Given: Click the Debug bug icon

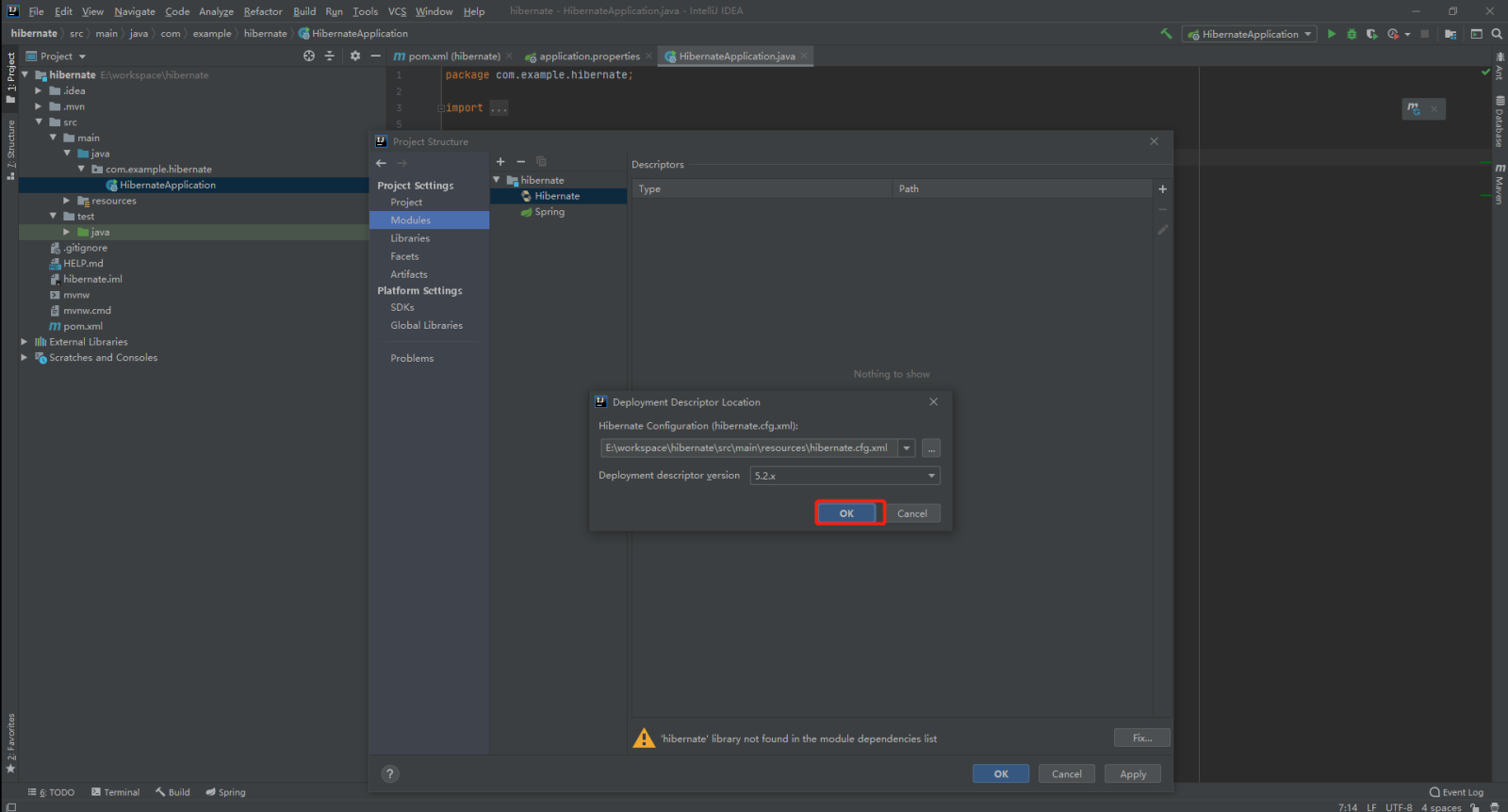Looking at the screenshot, I should pyautogui.click(x=1352, y=34).
